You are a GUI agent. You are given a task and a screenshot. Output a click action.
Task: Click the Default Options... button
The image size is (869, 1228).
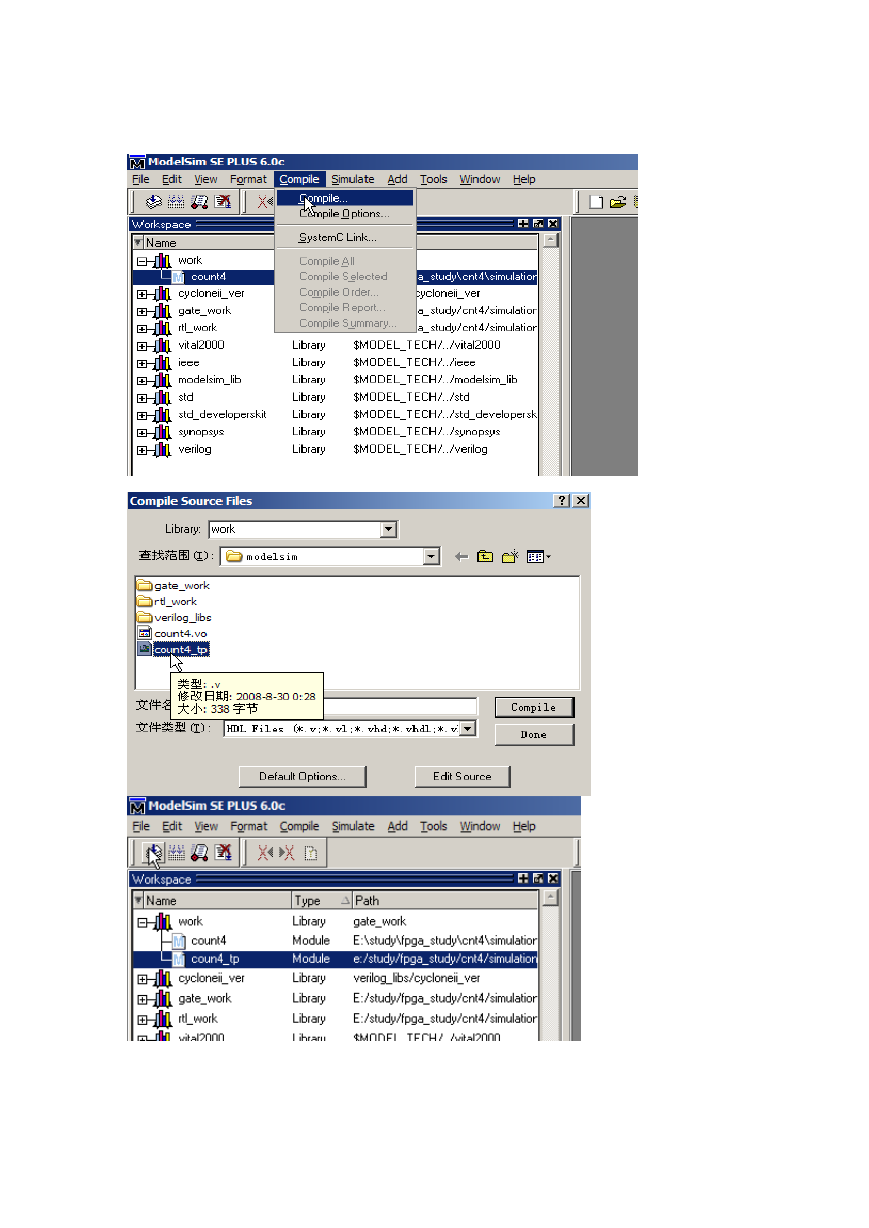302,776
